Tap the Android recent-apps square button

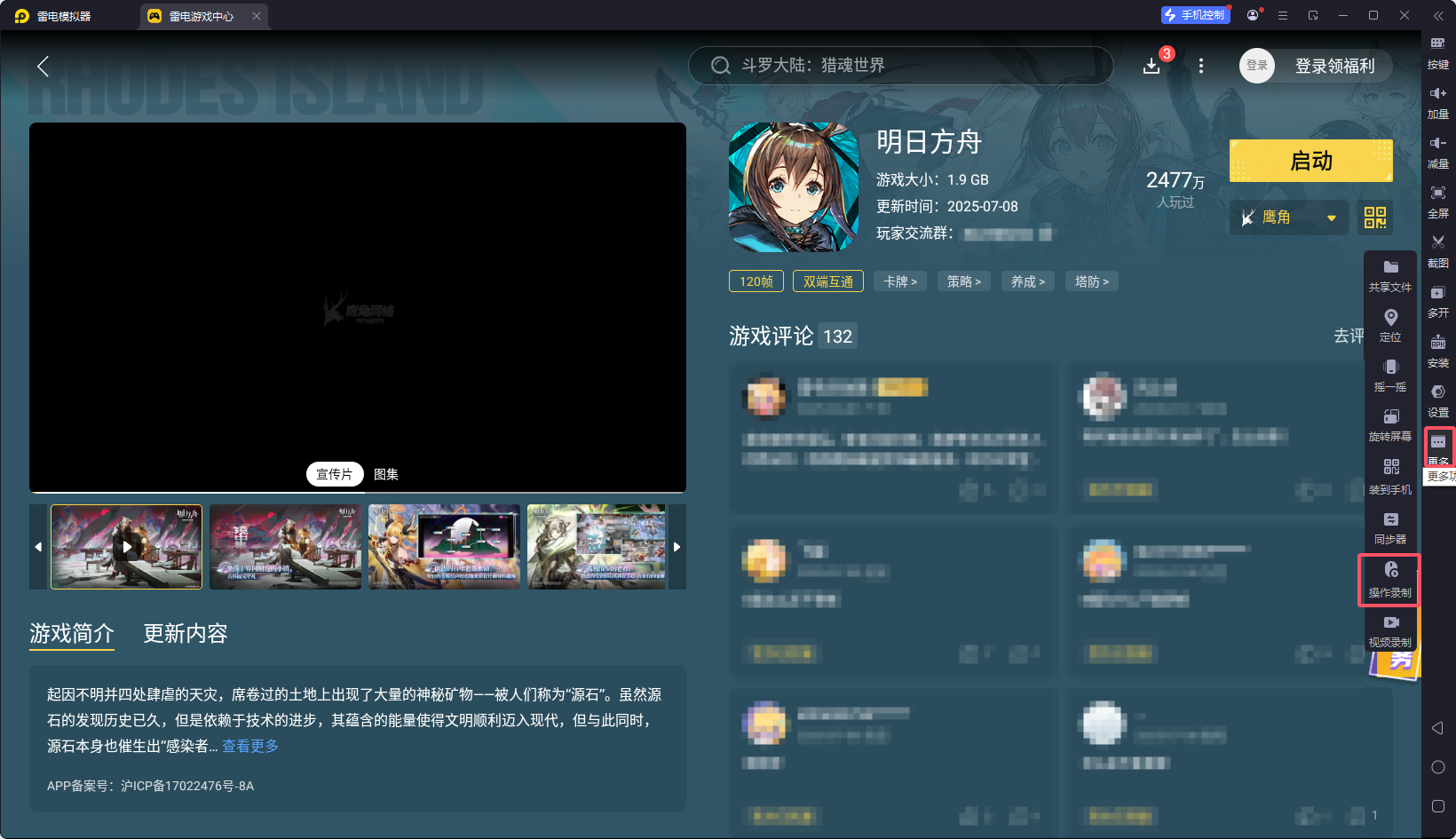(x=1438, y=806)
